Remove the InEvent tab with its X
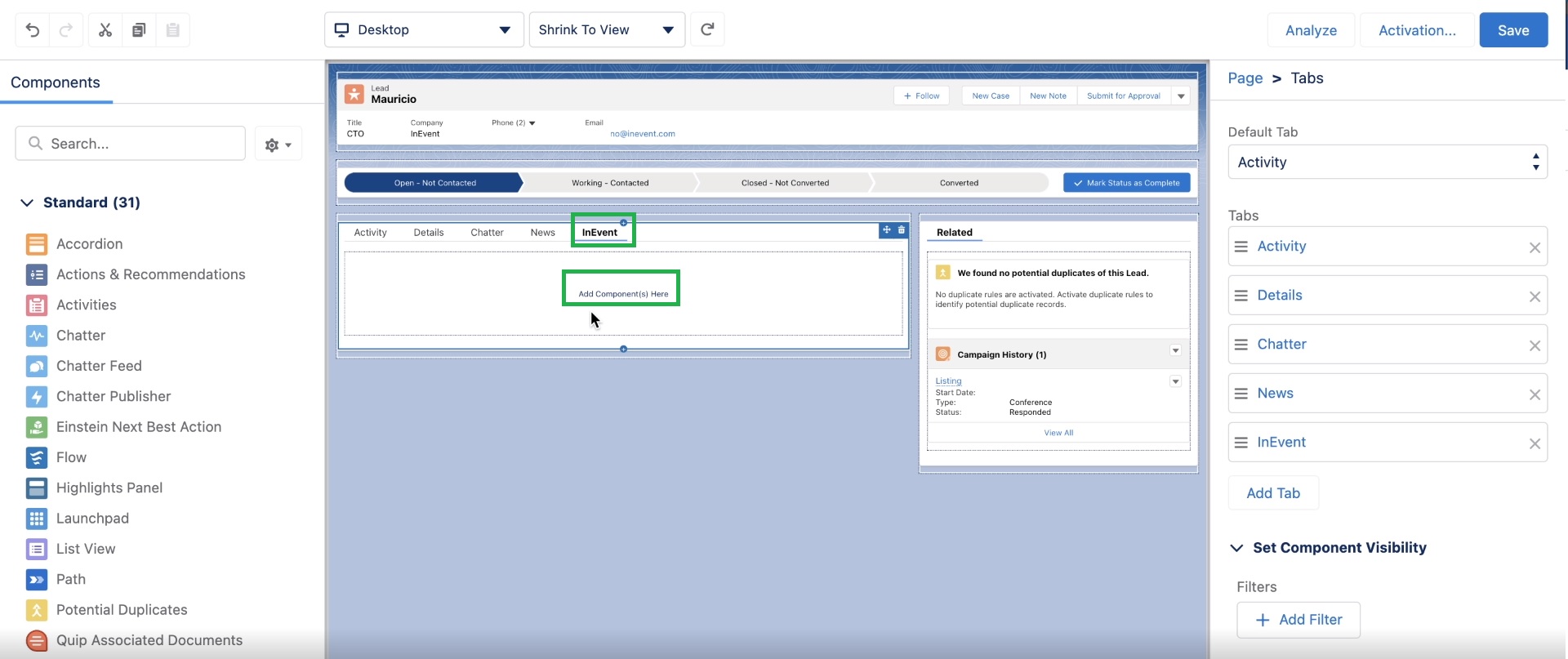This screenshot has width=1568, height=659. click(x=1535, y=443)
